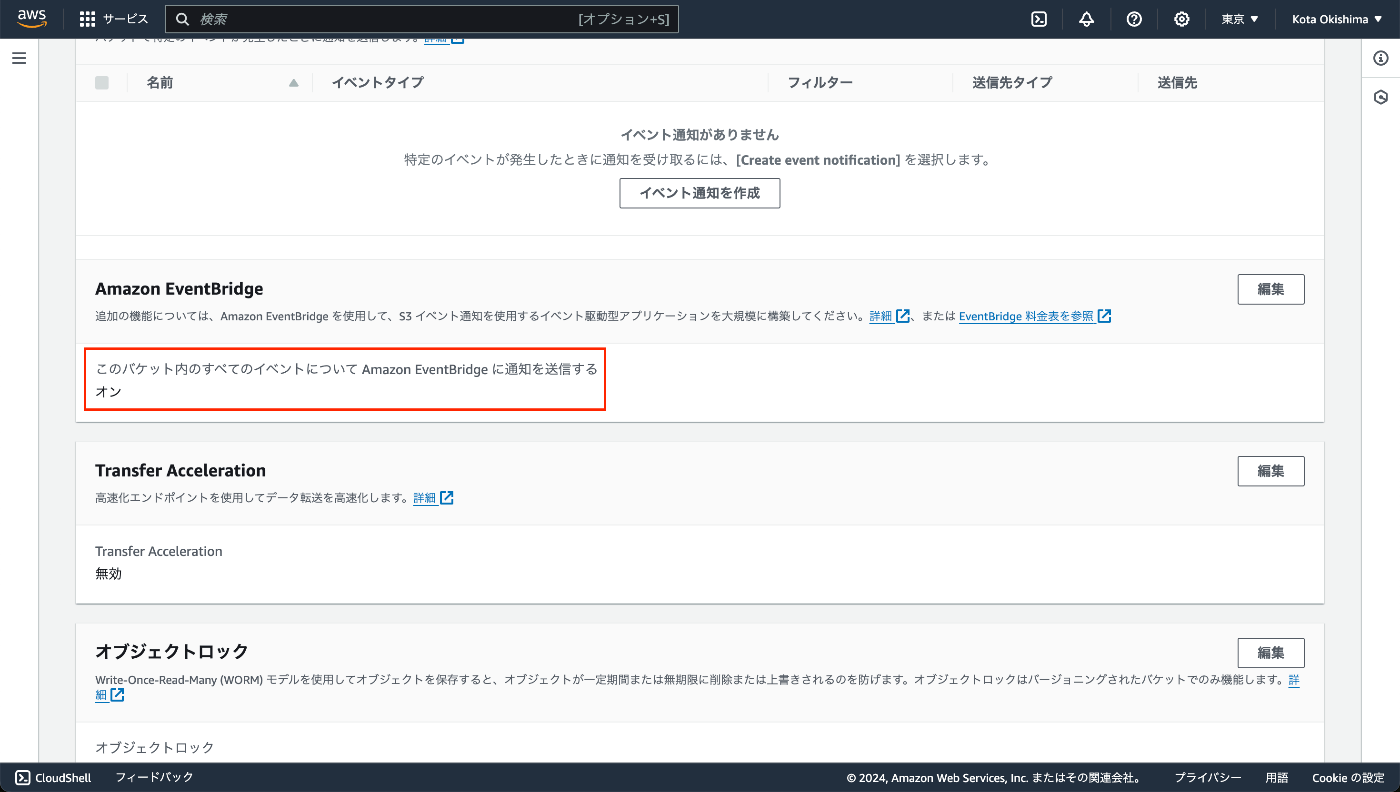Expand the 東京 region dropdown
This screenshot has height=792, width=1400.
[x=1240, y=19]
